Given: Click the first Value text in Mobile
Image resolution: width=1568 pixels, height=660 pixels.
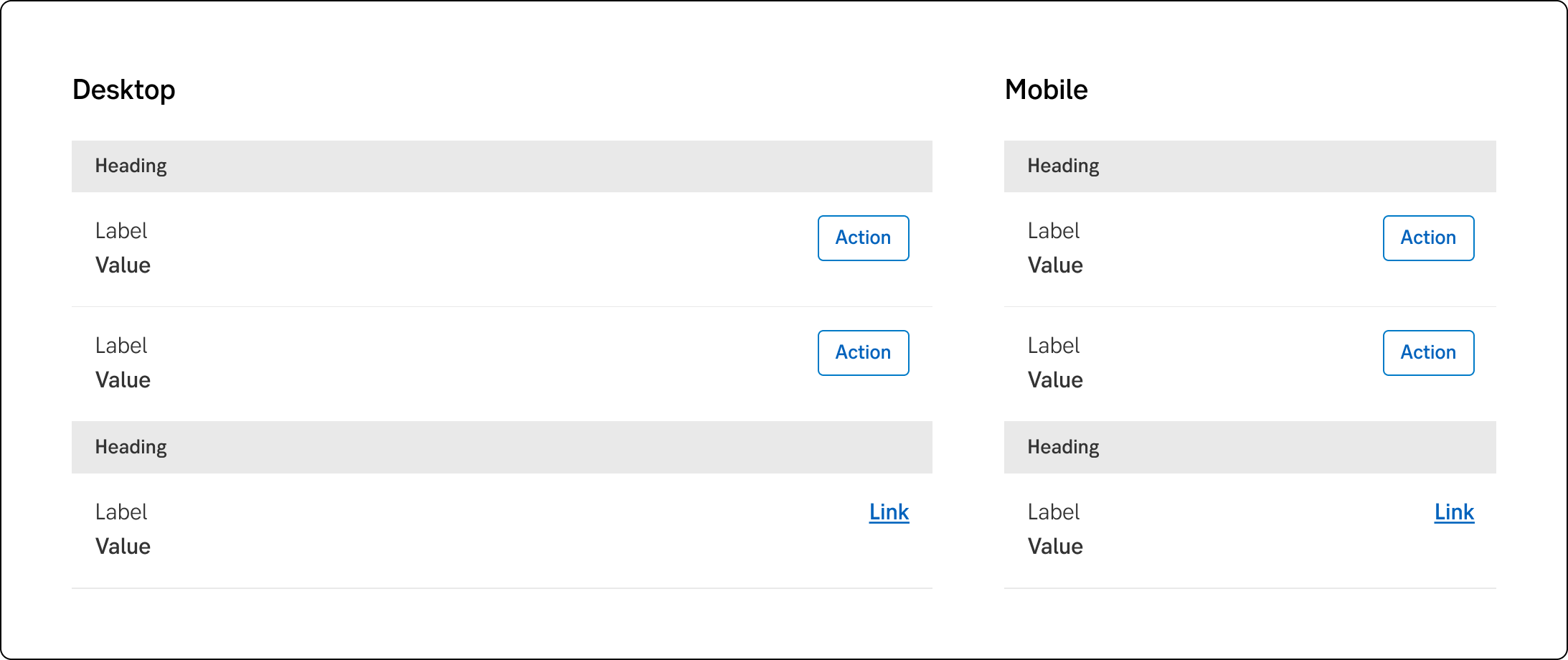Looking at the screenshot, I should point(1055,265).
